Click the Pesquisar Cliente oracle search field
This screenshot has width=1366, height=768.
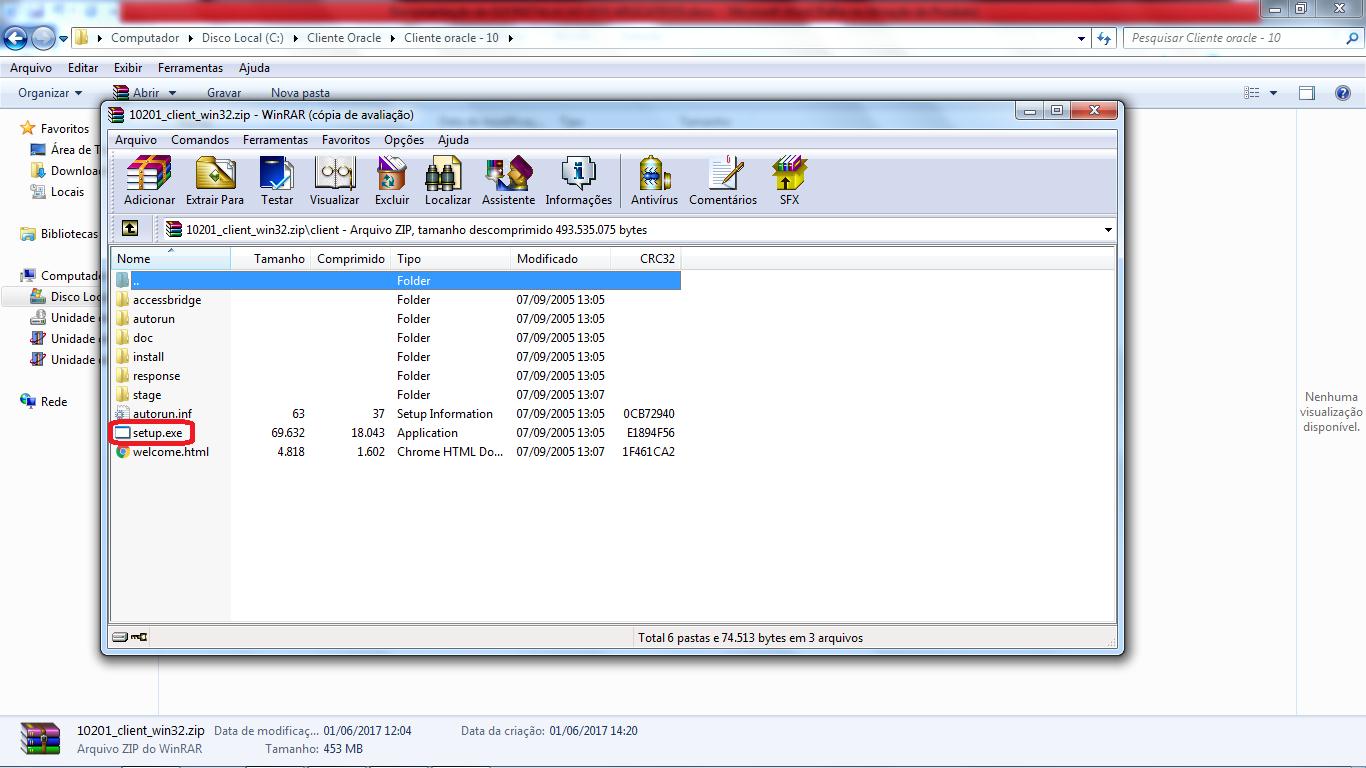pyautogui.click(x=1235, y=38)
